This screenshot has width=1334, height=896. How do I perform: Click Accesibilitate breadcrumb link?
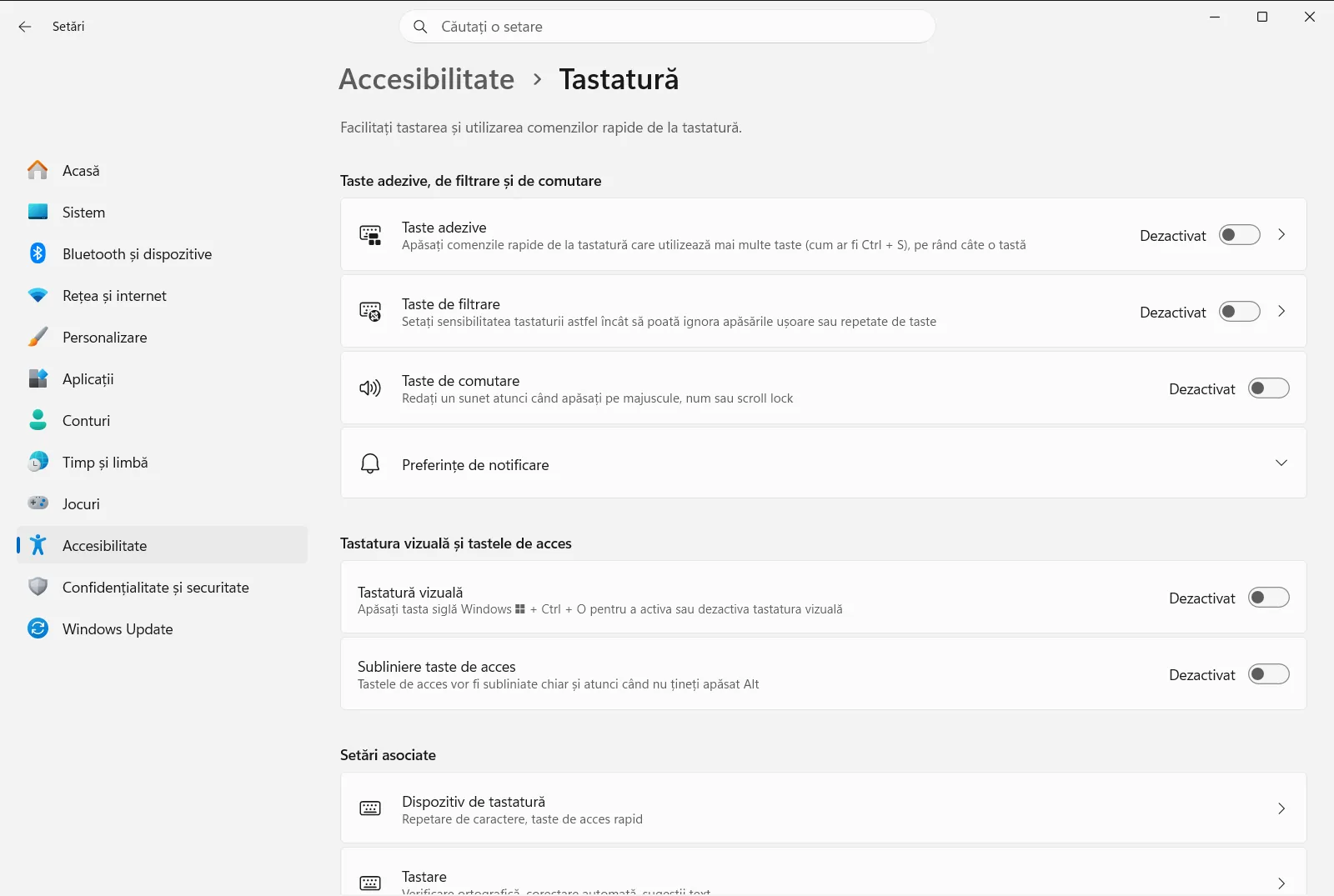[x=427, y=79]
